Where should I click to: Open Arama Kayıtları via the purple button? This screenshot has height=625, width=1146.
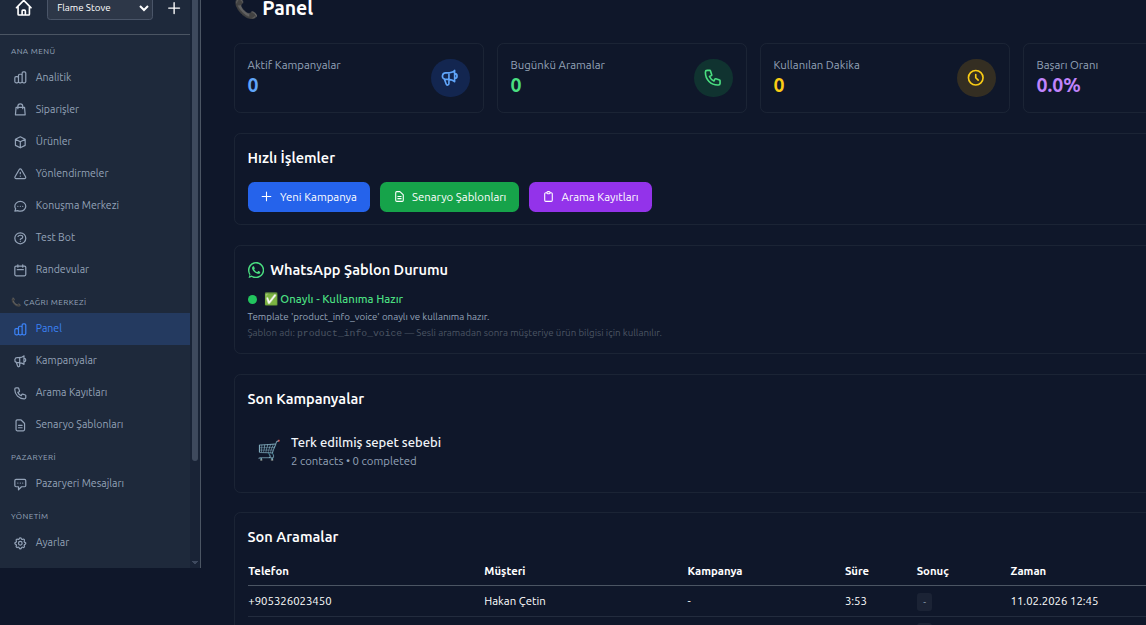point(590,197)
